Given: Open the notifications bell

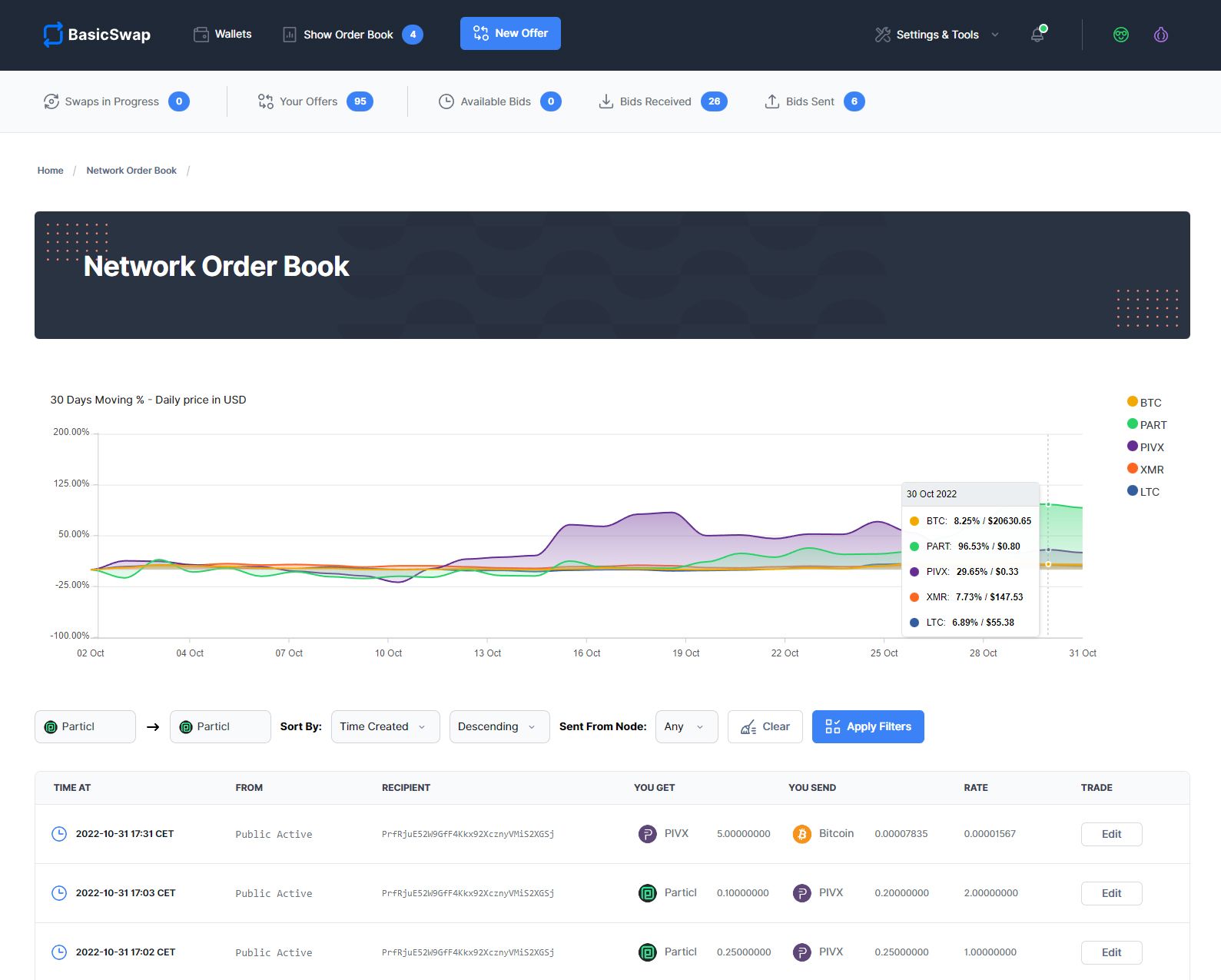Looking at the screenshot, I should tap(1038, 34).
